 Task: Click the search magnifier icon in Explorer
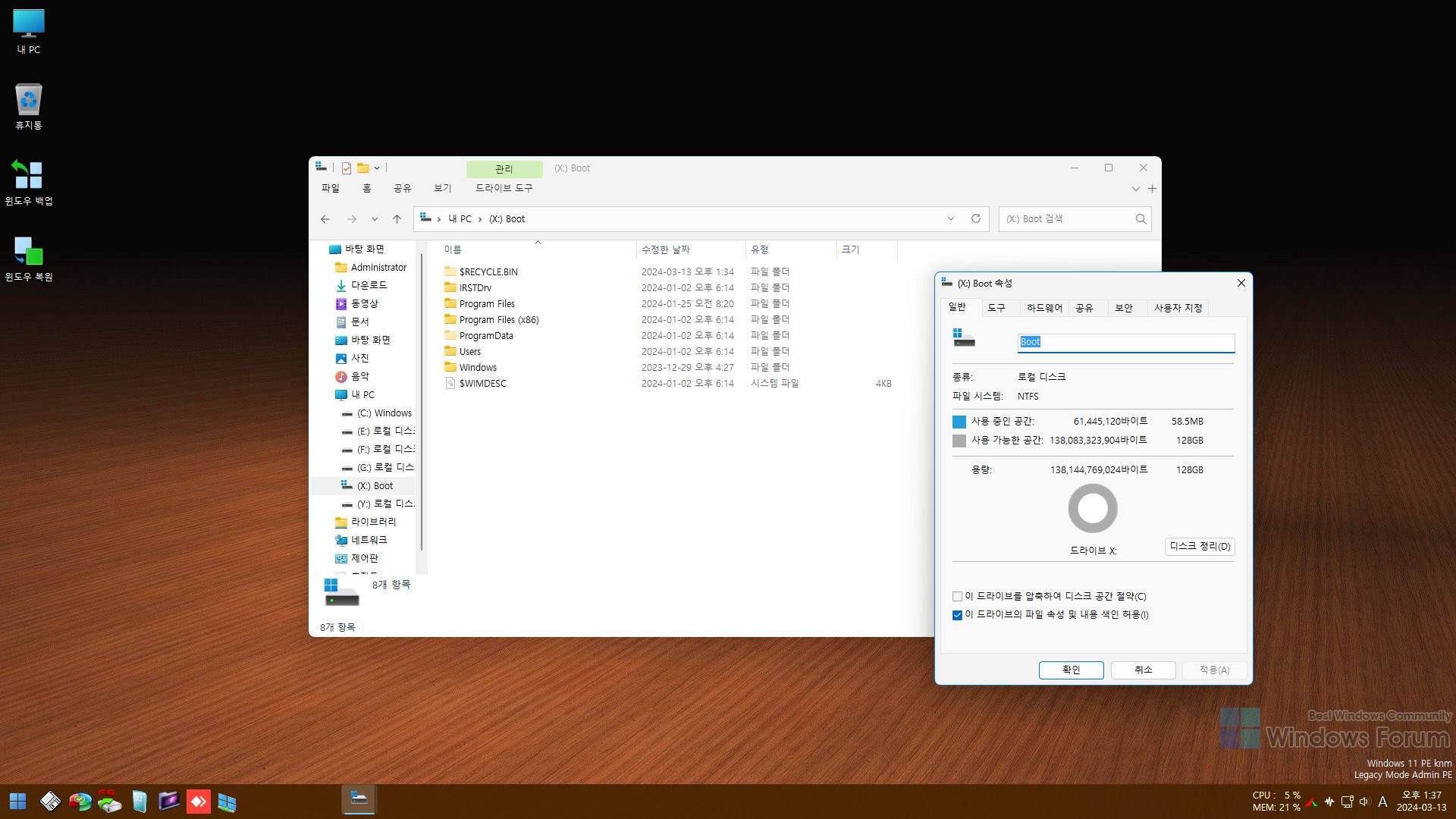tap(1141, 219)
